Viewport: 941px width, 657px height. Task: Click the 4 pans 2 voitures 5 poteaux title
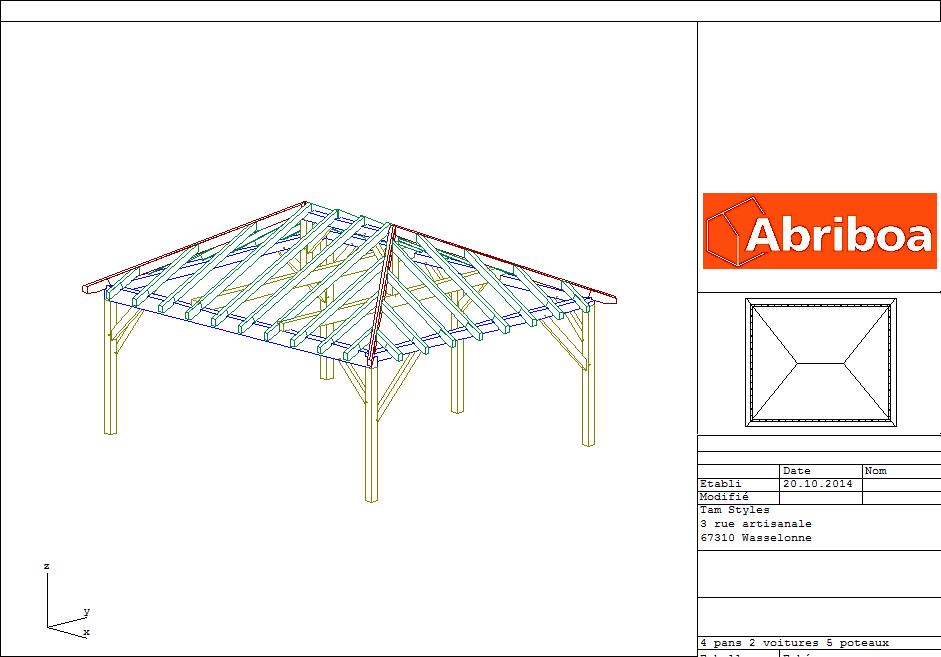point(793,642)
